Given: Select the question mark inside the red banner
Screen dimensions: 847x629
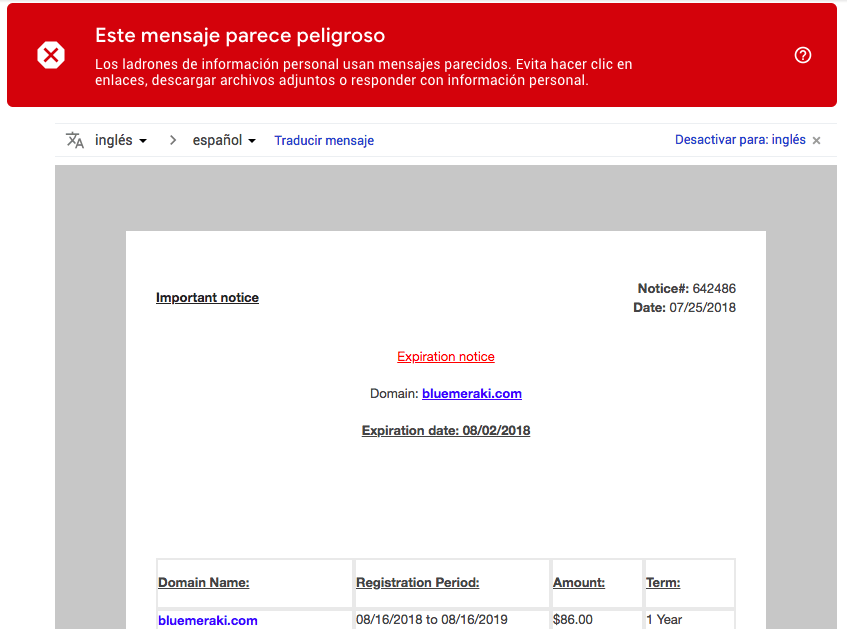Looking at the screenshot, I should (803, 55).
